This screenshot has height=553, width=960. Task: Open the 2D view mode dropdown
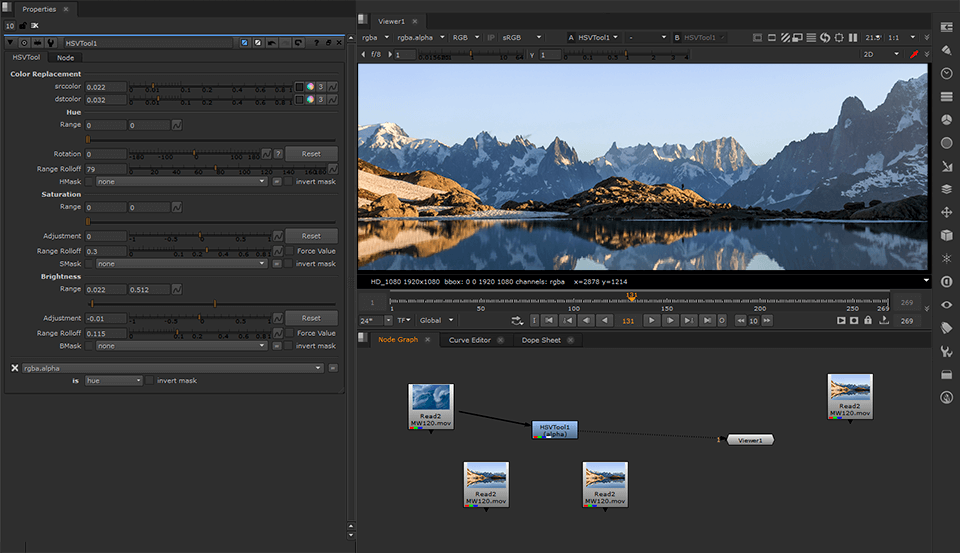coord(881,54)
